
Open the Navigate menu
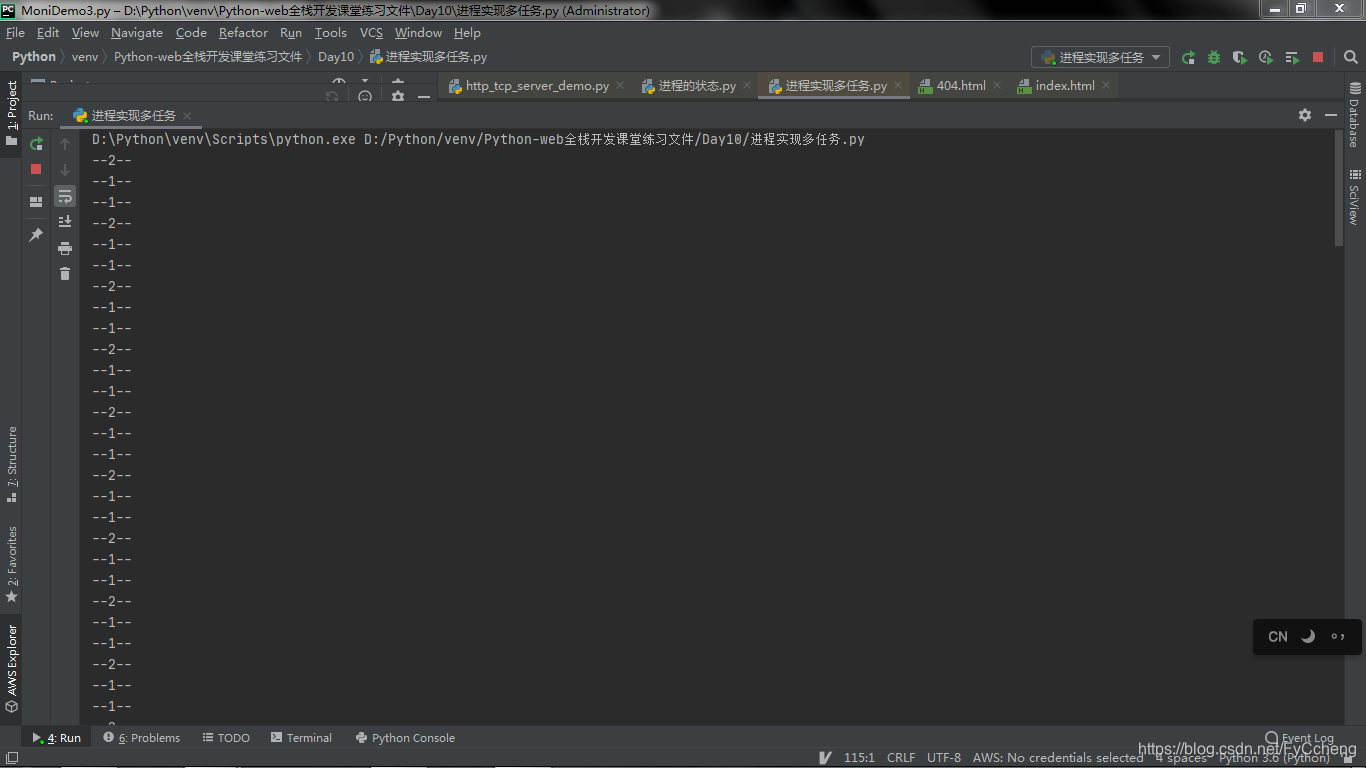click(x=137, y=33)
